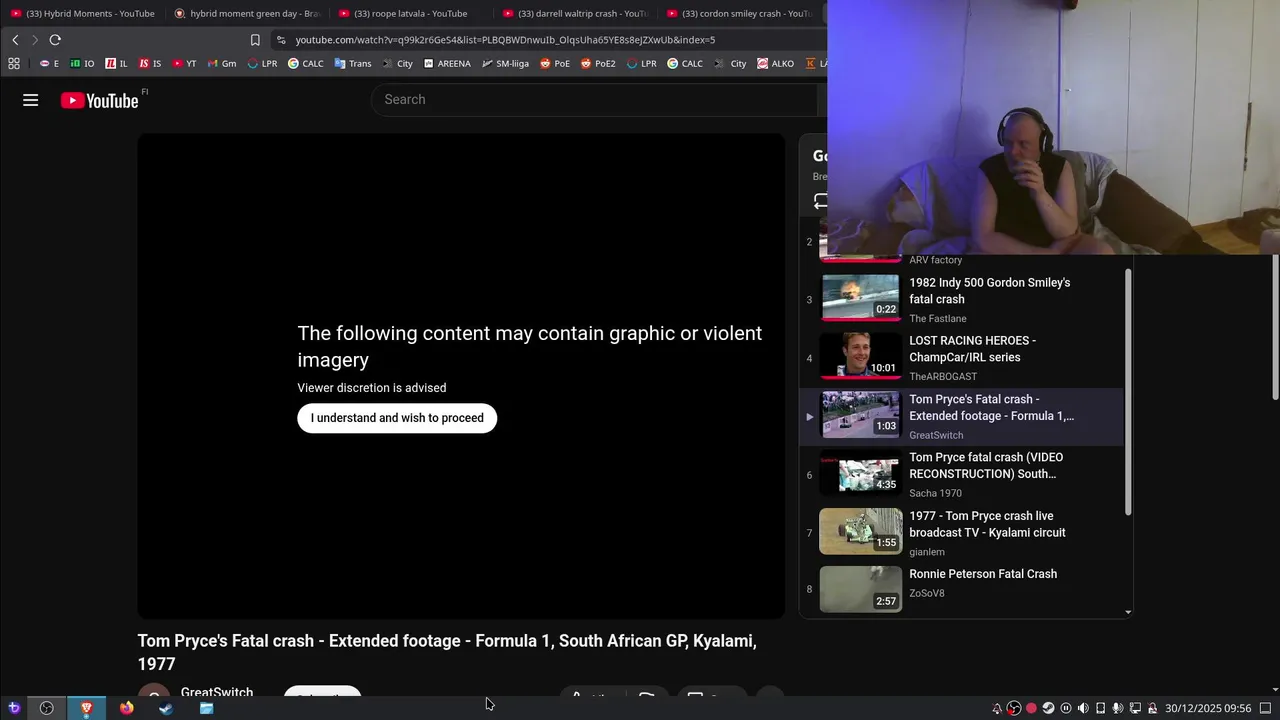Open the E bookmark
The height and width of the screenshot is (720, 1280).
coord(48,63)
